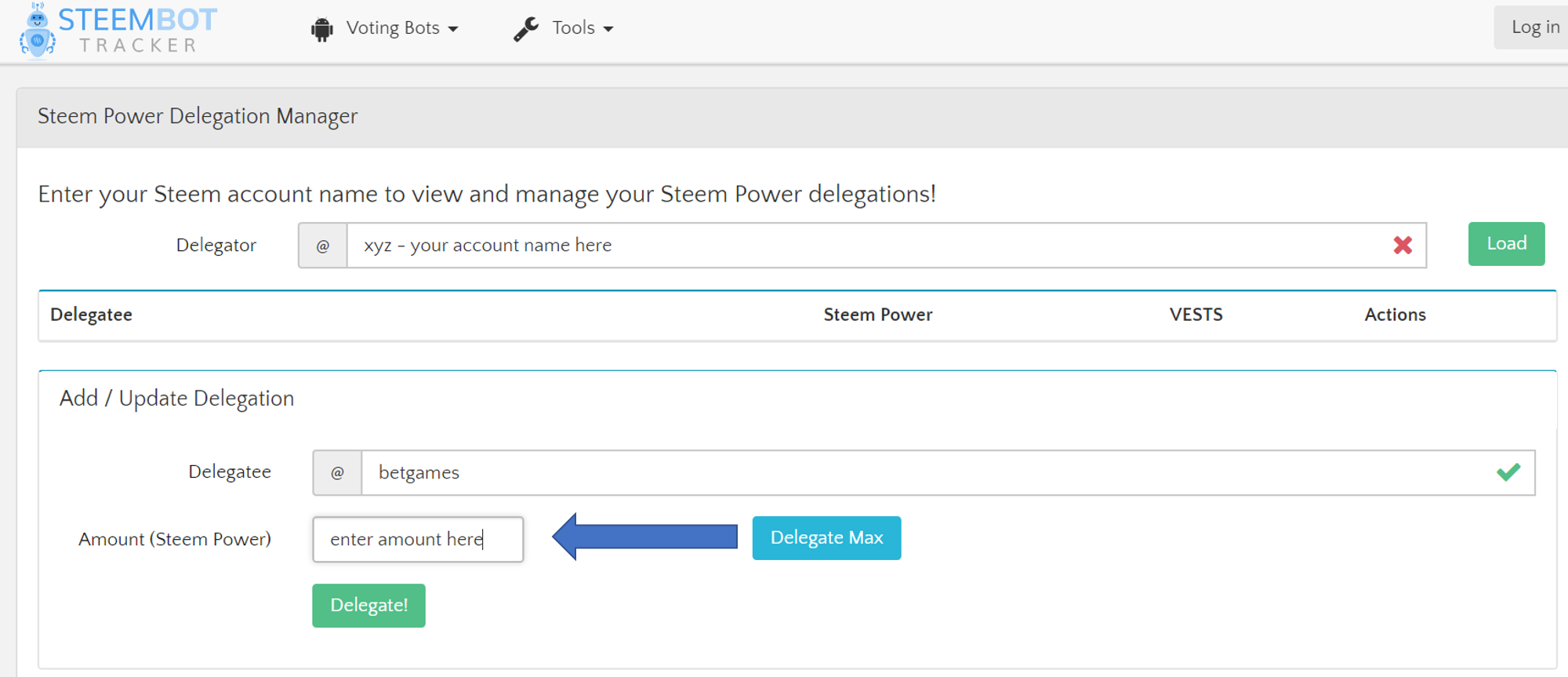Click the SteemBot robot logo icon
This screenshot has width=1568, height=677.
click(37, 31)
